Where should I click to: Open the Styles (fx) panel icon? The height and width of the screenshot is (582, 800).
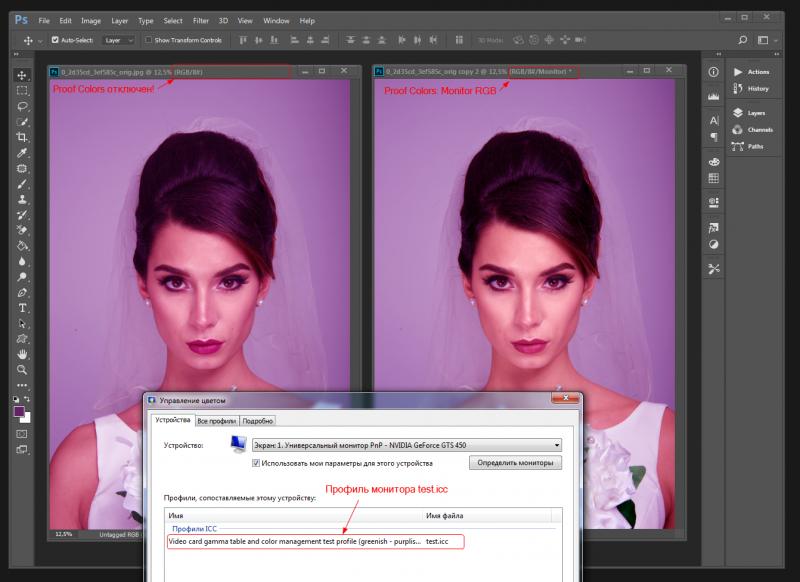click(x=713, y=228)
